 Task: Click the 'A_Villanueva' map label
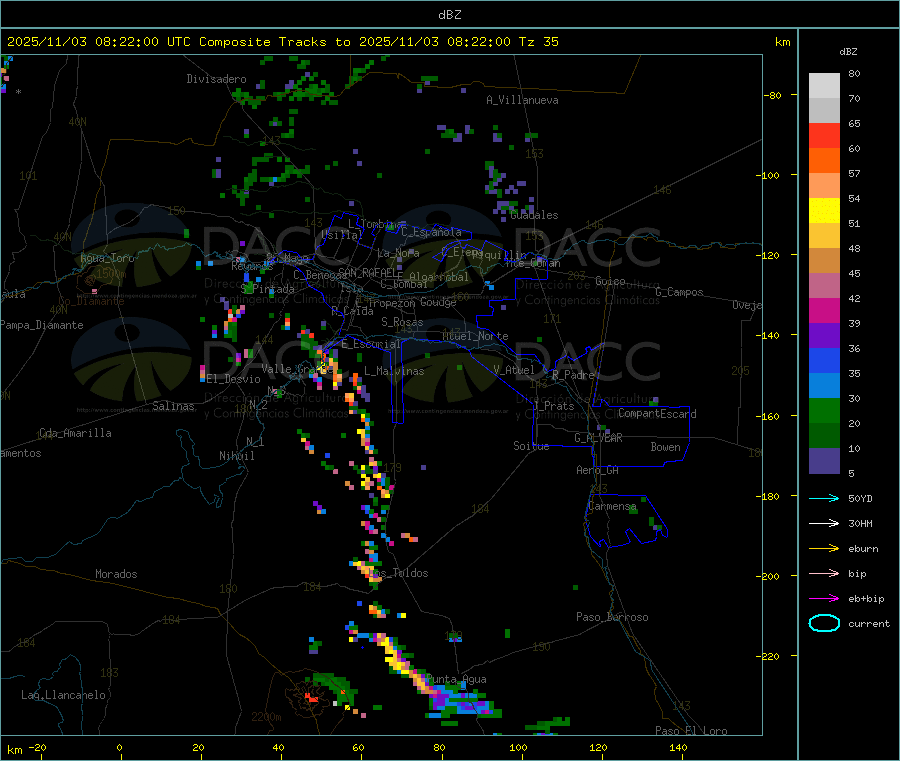pos(522,100)
